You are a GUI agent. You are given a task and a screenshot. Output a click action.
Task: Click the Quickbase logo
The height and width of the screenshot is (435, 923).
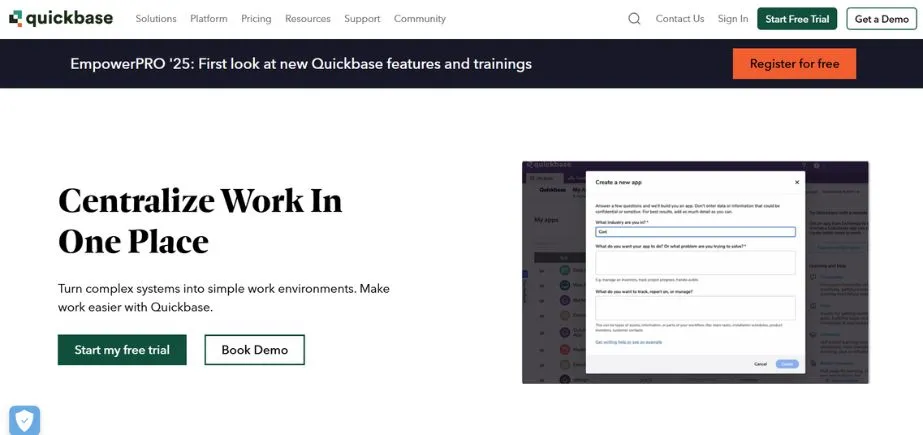point(60,18)
